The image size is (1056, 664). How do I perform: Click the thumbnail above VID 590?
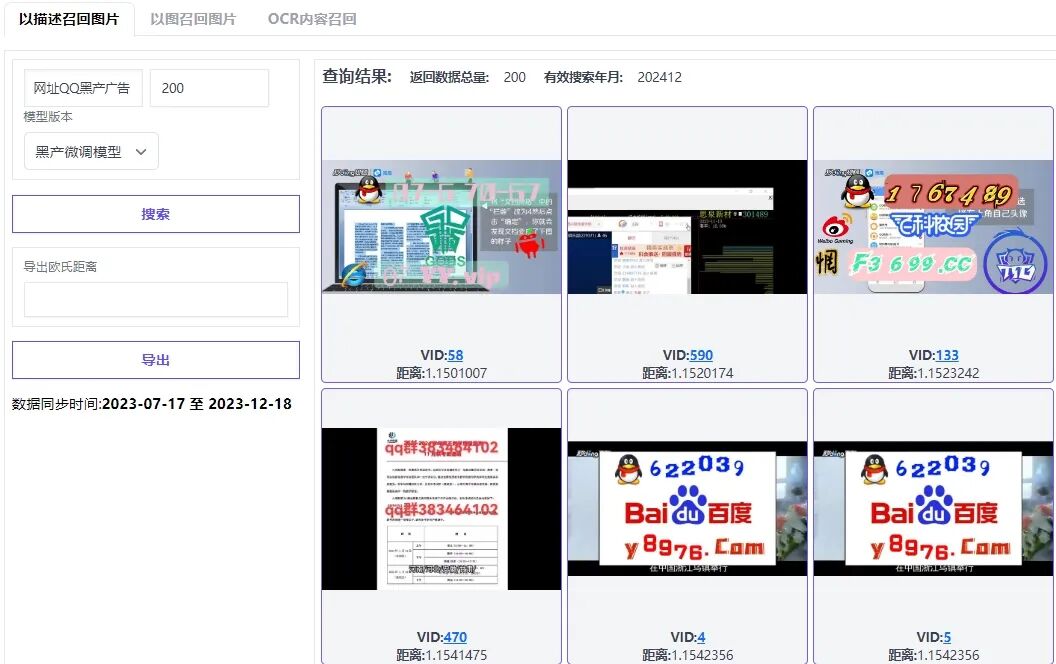coord(687,227)
